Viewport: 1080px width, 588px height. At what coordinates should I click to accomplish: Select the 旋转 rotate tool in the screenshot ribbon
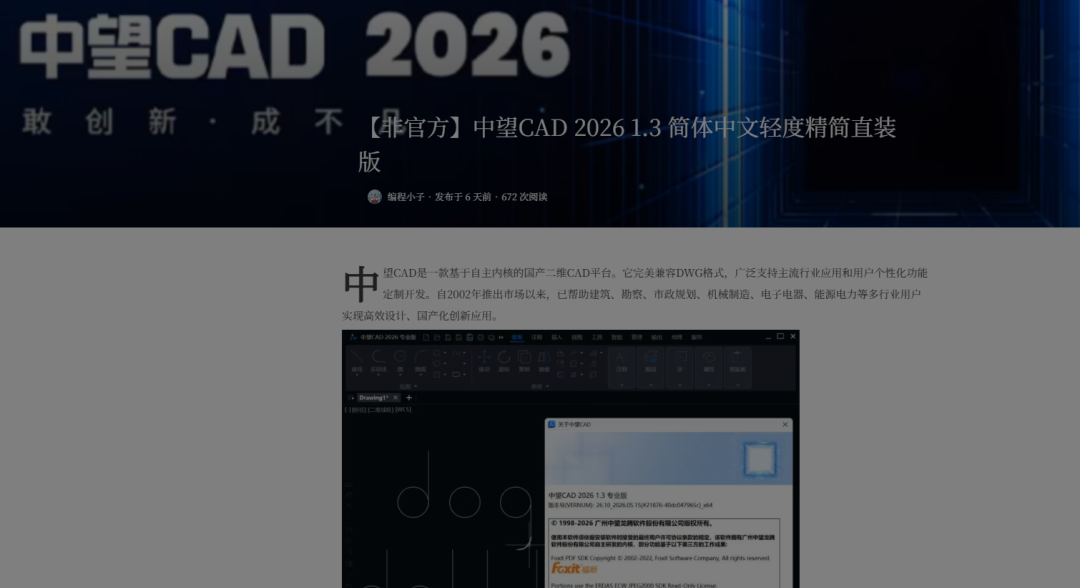point(504,361)
